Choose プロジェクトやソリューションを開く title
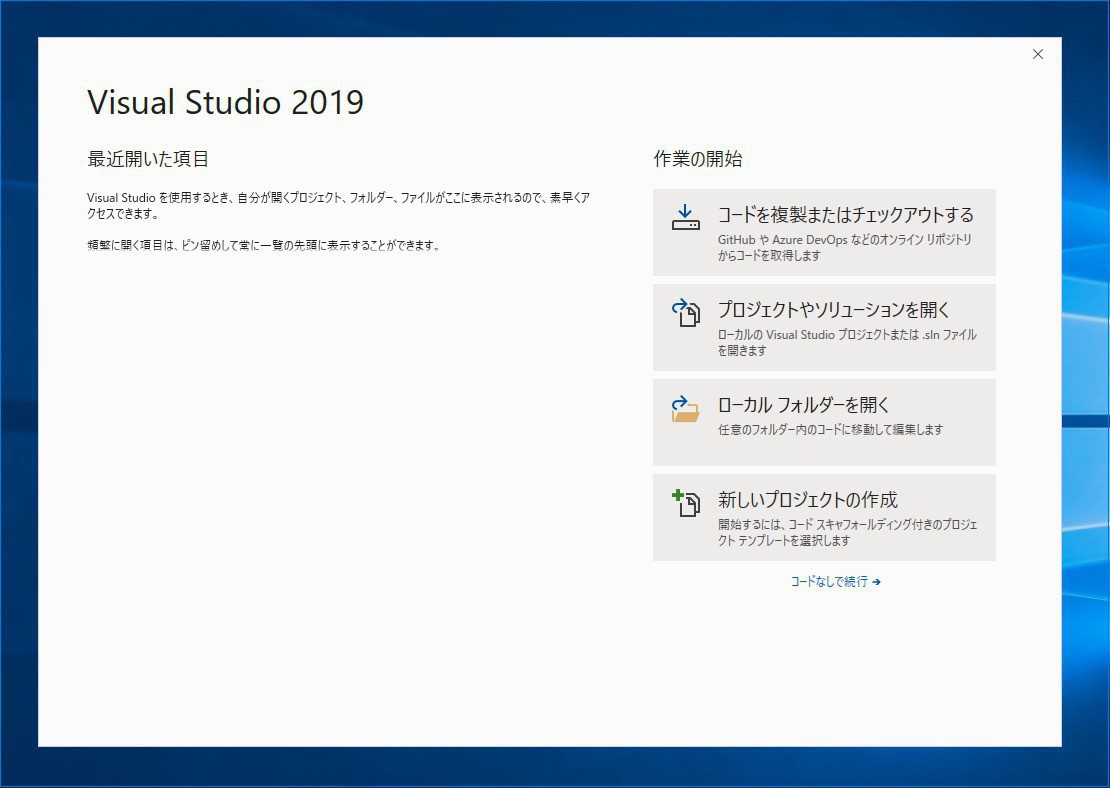Image resolution: width=1110 pixels, height=788 pixels. [x=833, y=310]
